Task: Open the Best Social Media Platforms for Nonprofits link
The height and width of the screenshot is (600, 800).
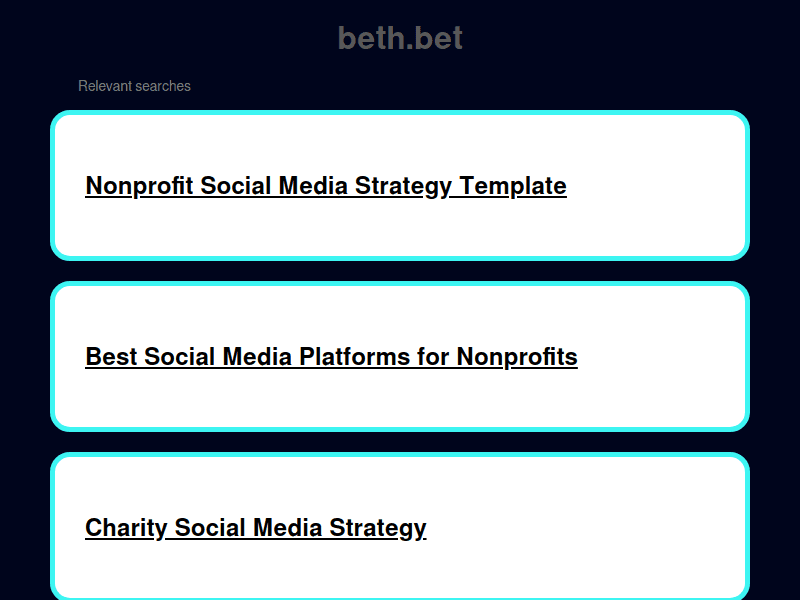Action: click(332, 357)
